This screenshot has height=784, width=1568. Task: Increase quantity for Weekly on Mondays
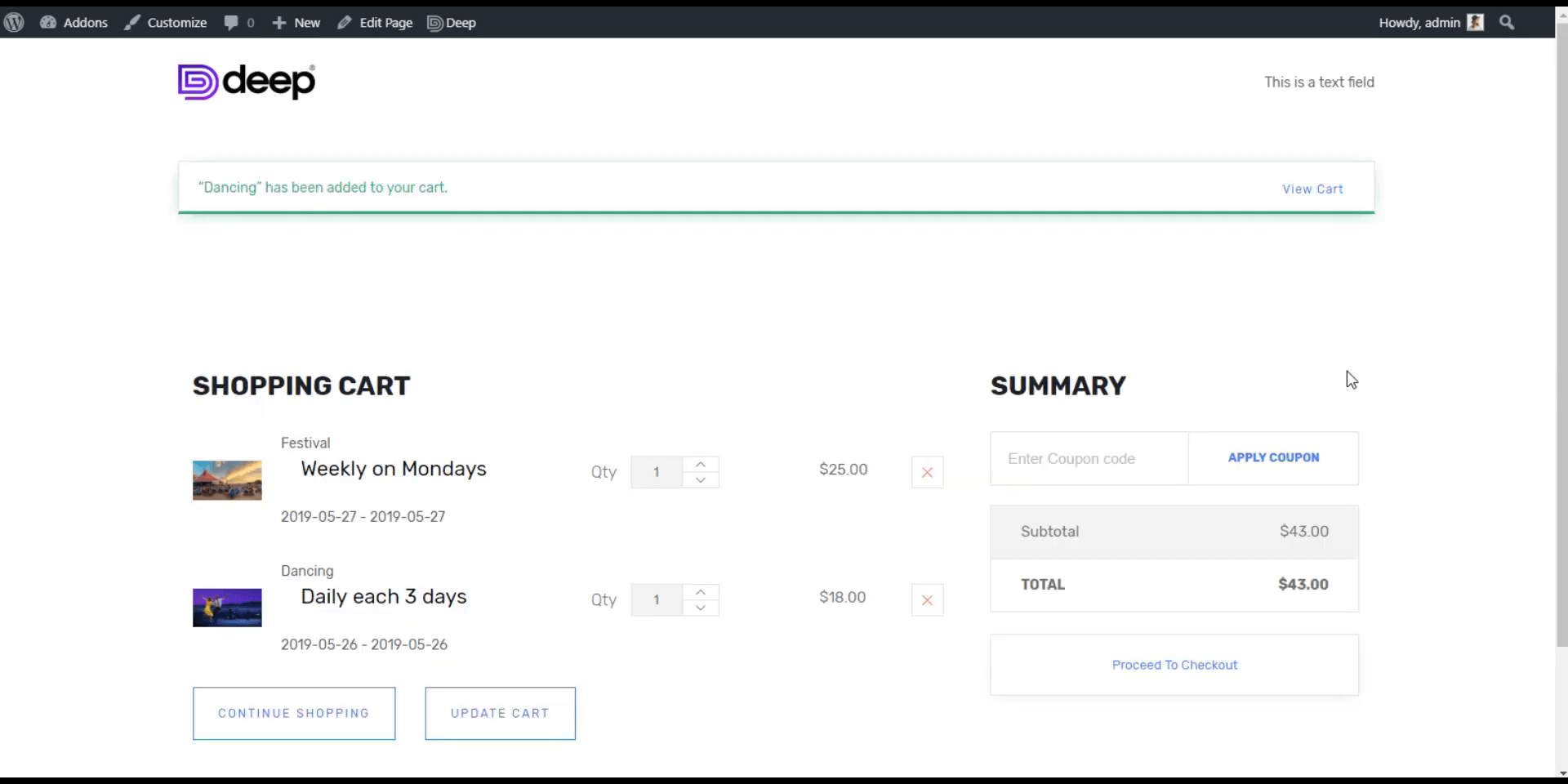[701, 464]
